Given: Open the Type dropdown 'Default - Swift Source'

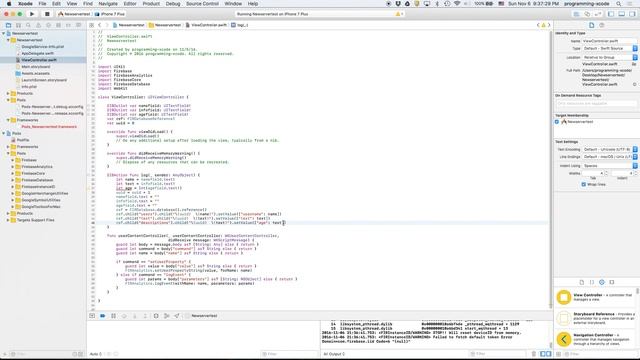Looking at the screenshot, I should 610,48.
